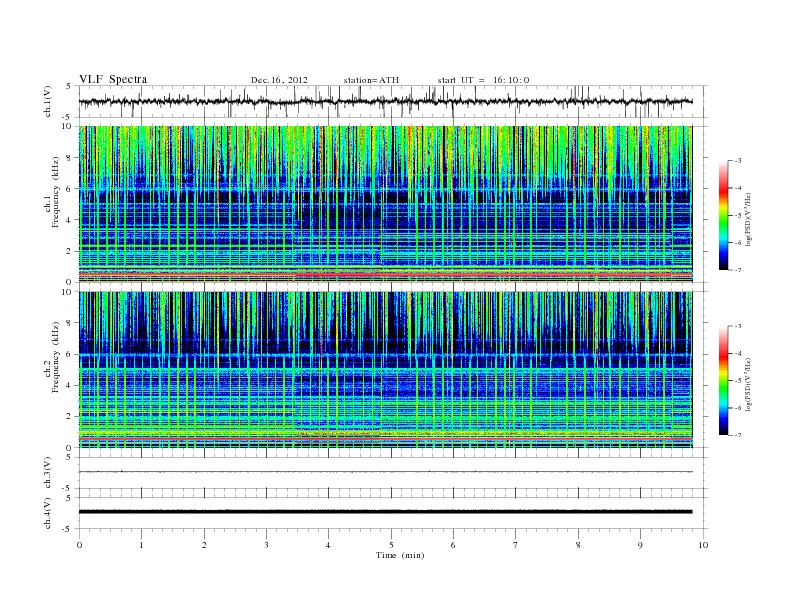Select the "start UT = 16:10:0" text
This screenshot has width=792, height=612.
coord(483,80)
